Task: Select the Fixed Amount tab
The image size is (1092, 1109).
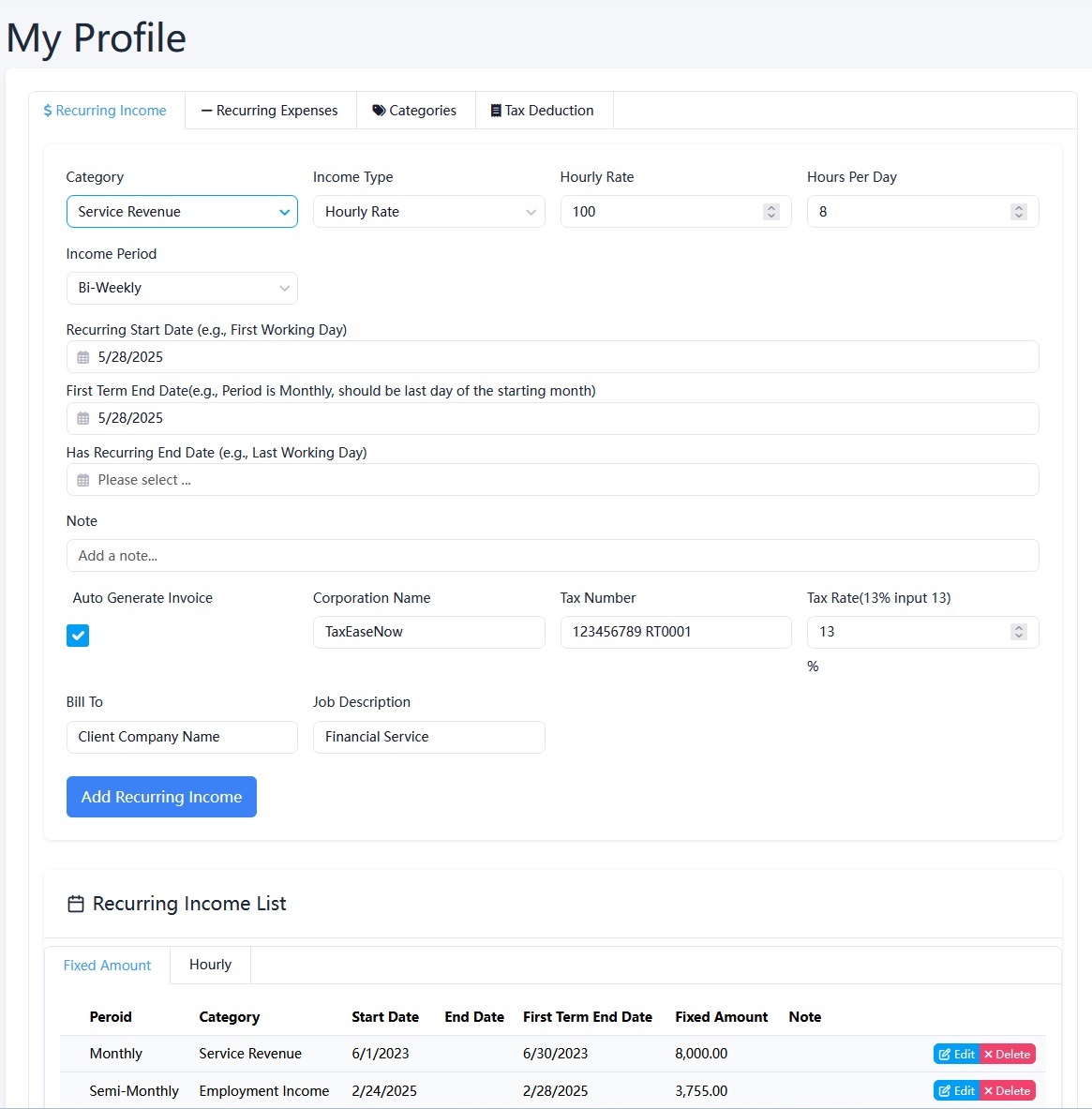Action: pos(107,964)
